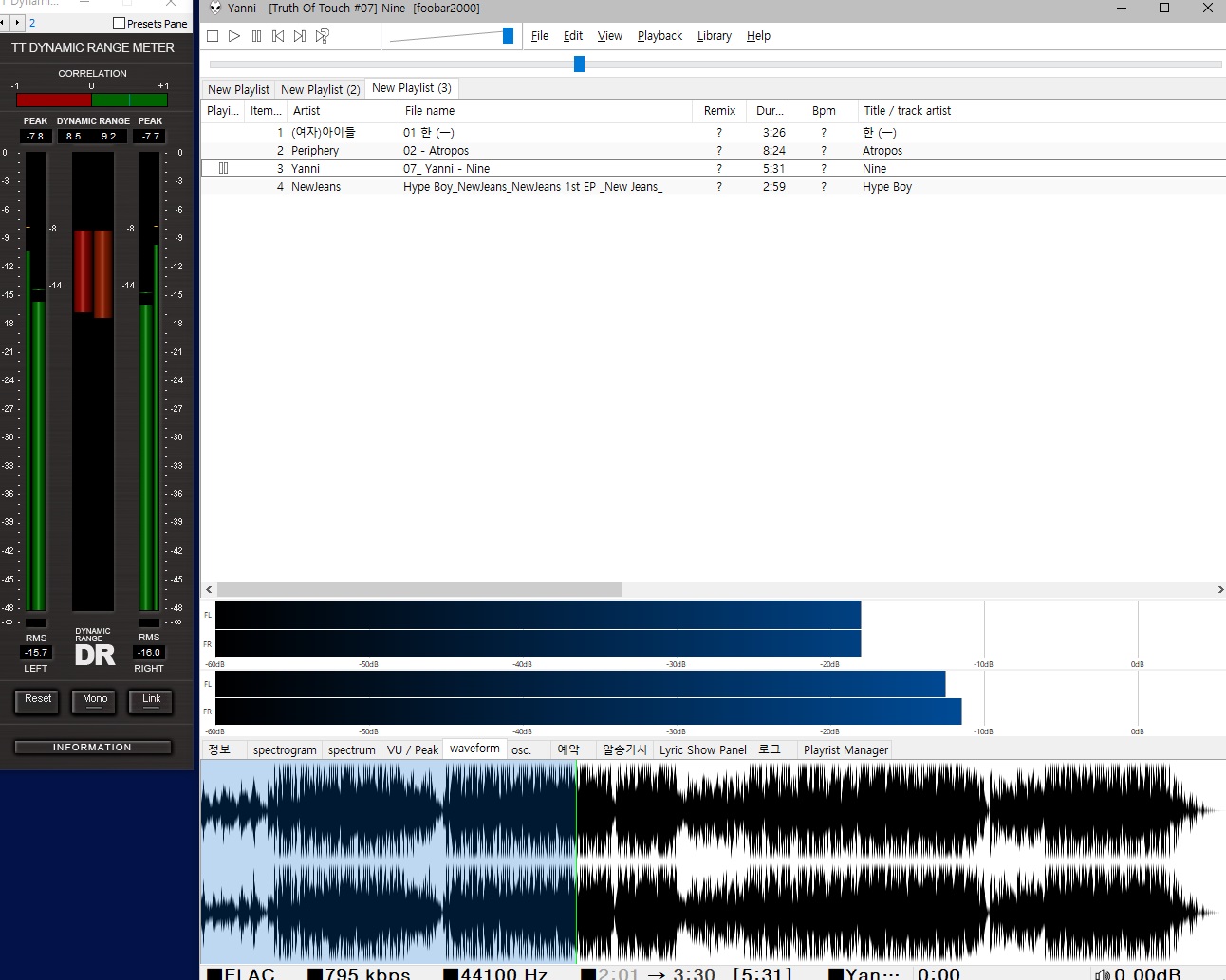
Task: Select the NewJeans Hype Boy row
Action: click(714, 187)
